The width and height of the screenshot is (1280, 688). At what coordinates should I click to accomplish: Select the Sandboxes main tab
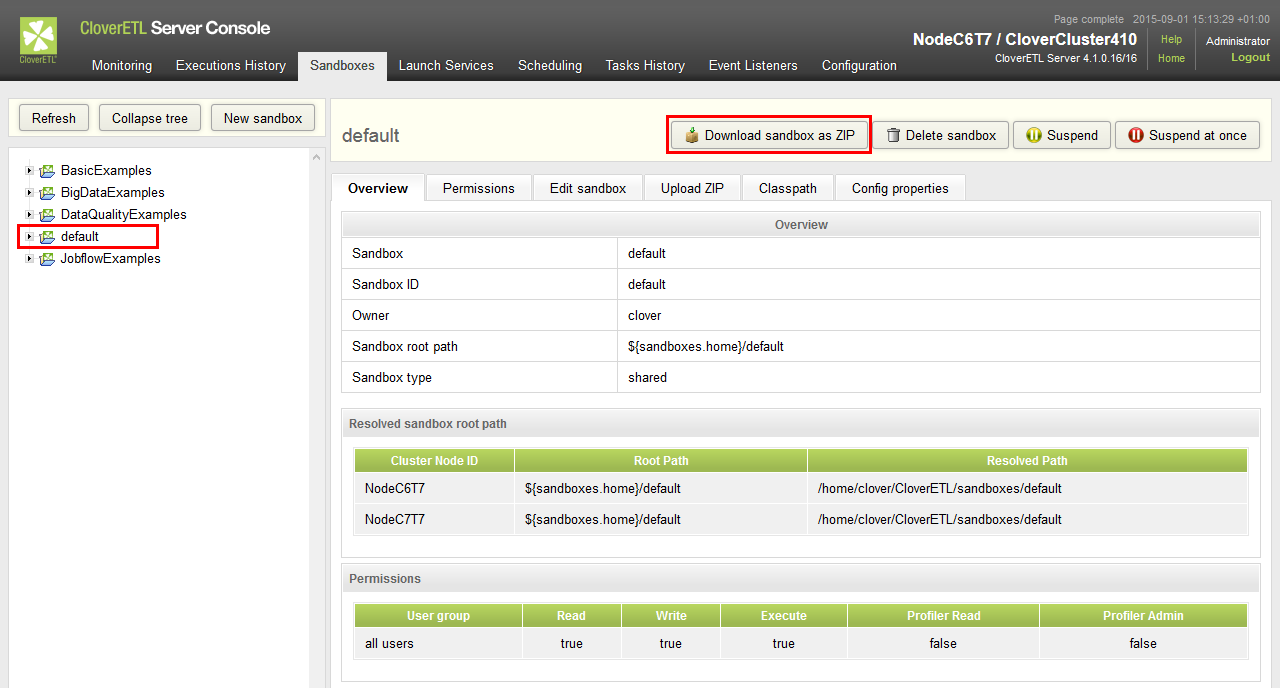point(342,65)
